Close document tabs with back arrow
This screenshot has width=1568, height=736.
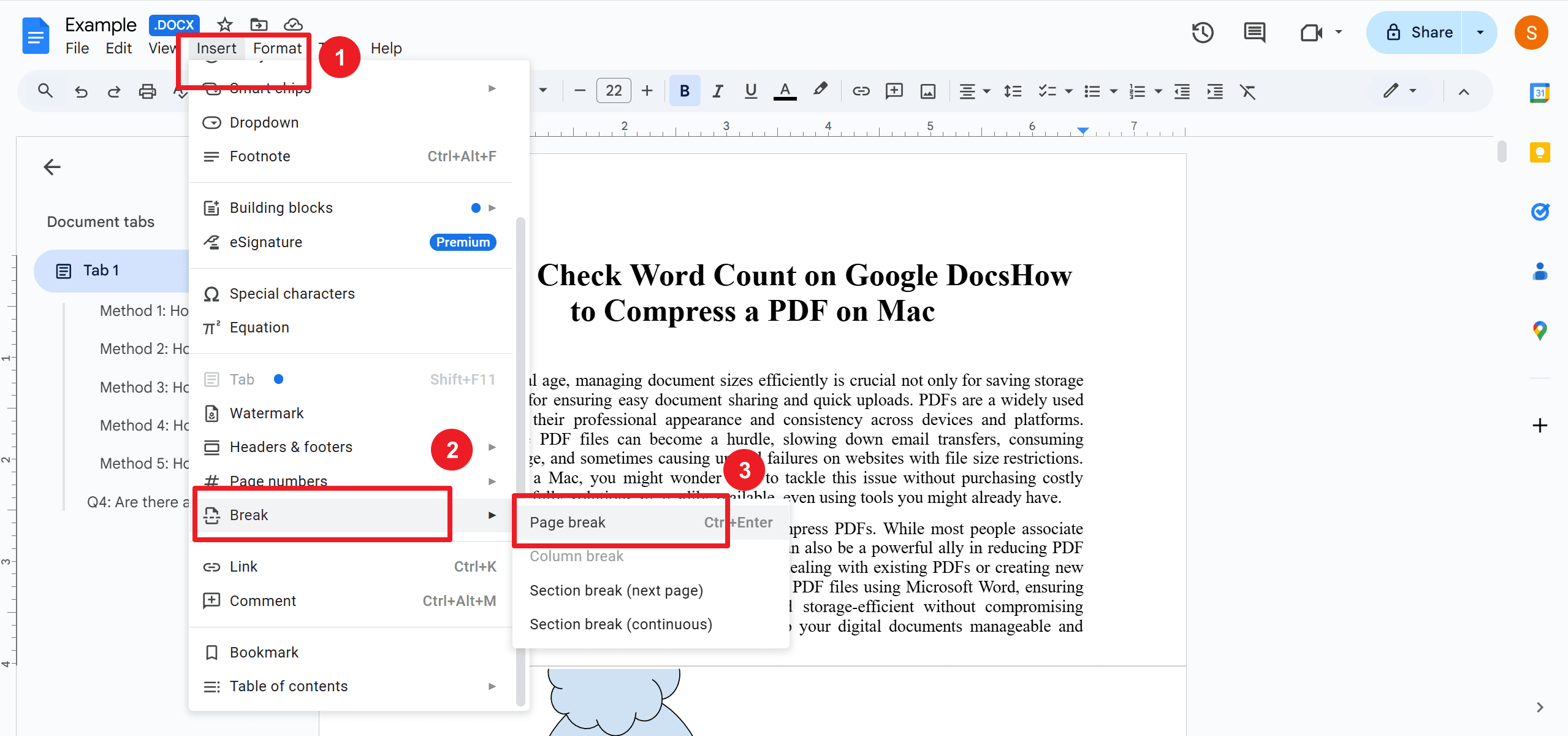click(x=52, y=167)
